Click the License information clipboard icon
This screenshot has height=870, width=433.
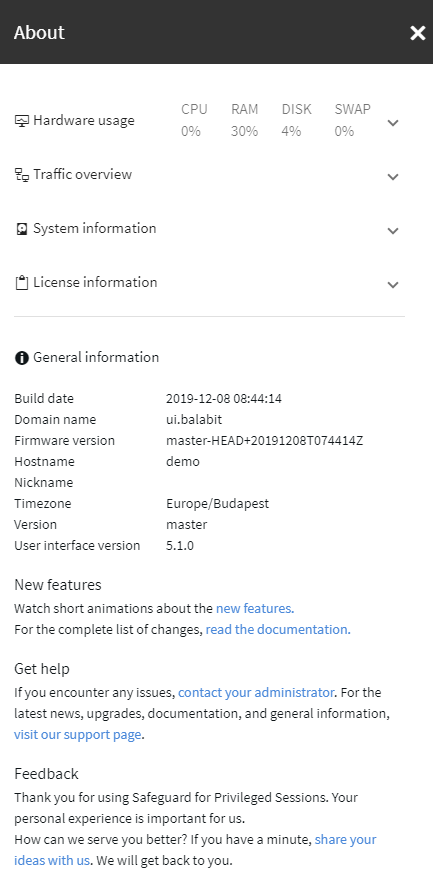click(x=22, y=283)
